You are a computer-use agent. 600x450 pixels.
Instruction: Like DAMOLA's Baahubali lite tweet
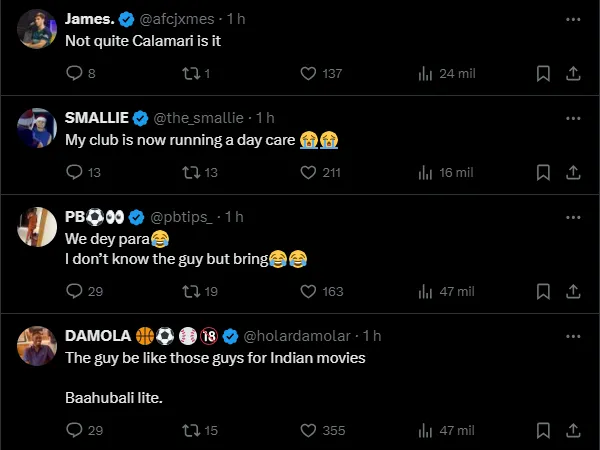[x=308, y=430]
